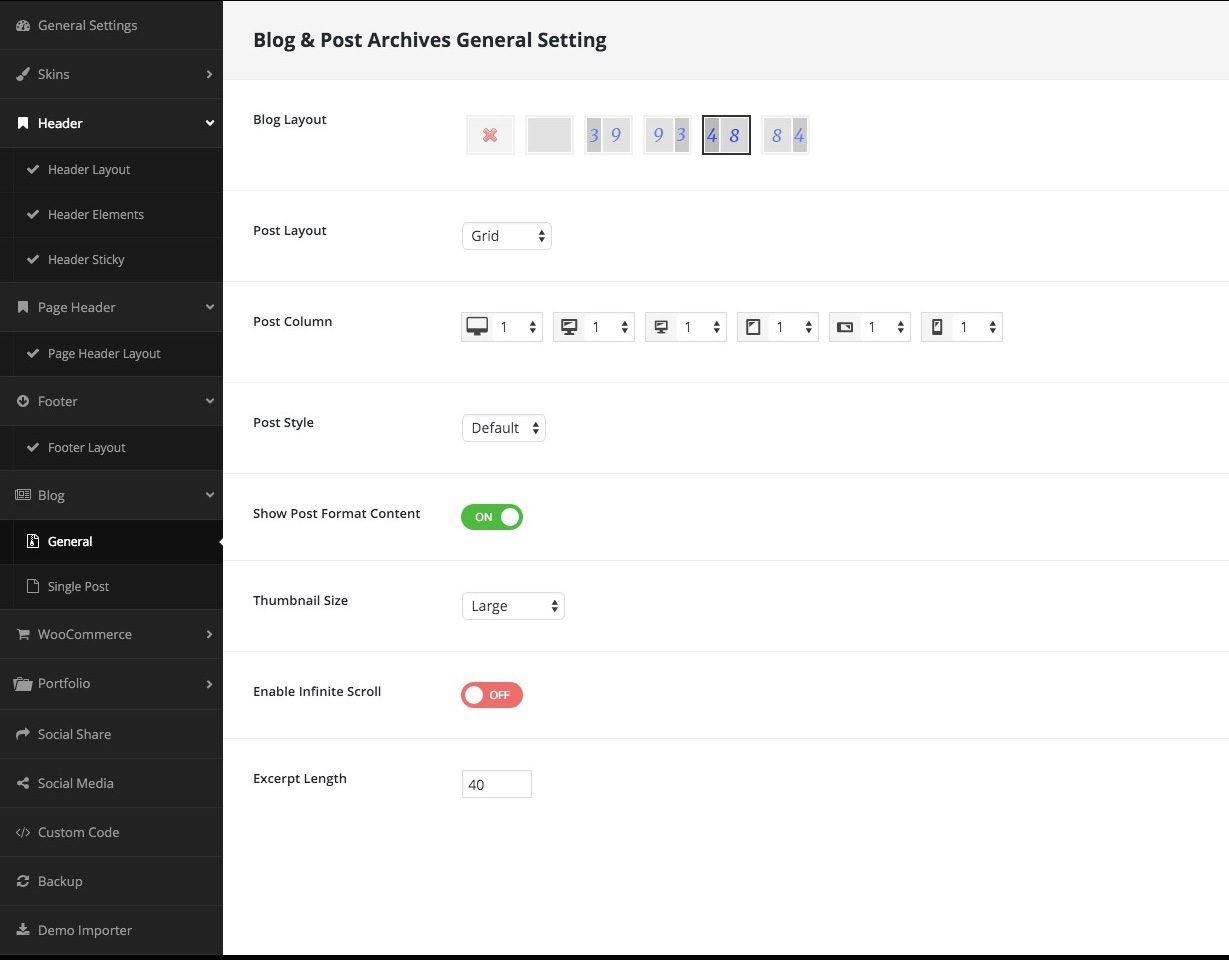The width and height of the screenshot is (1229, 960).
Task: Click the Skins paintbrush icon
Action: [23, 74]
